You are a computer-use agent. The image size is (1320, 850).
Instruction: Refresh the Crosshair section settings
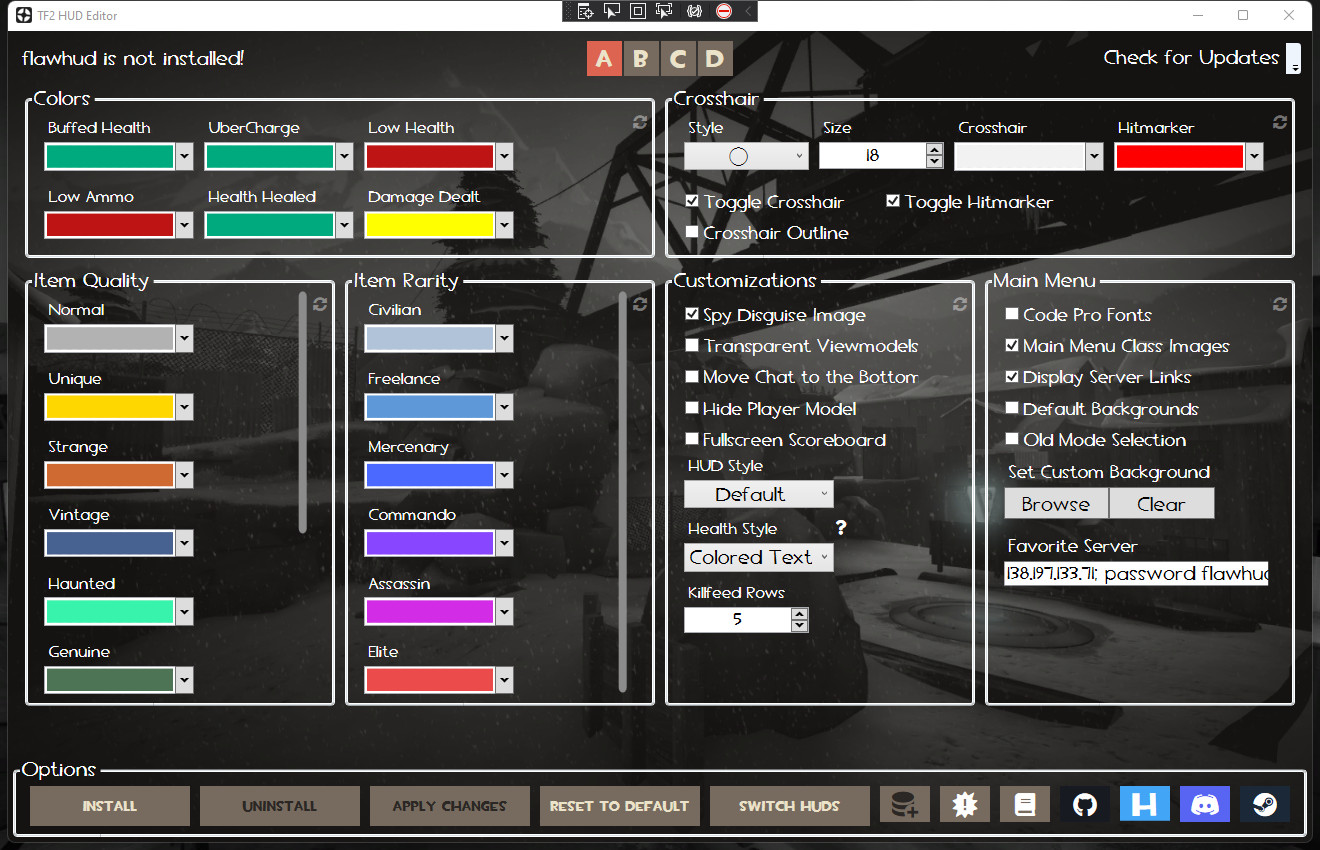pyautogui.click(x=1279, y=122)
